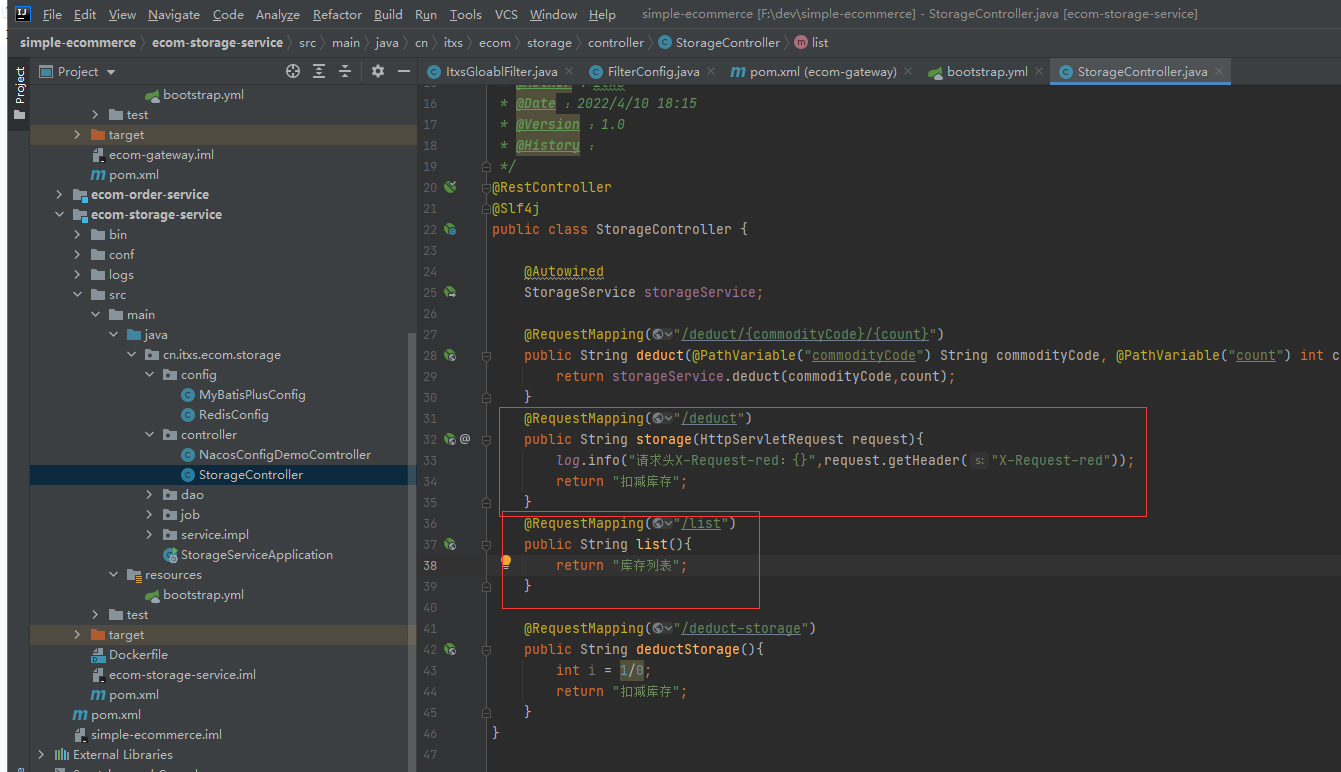Expand the logs folder
Screen dimensions: 1341x772
click(78, 275)
